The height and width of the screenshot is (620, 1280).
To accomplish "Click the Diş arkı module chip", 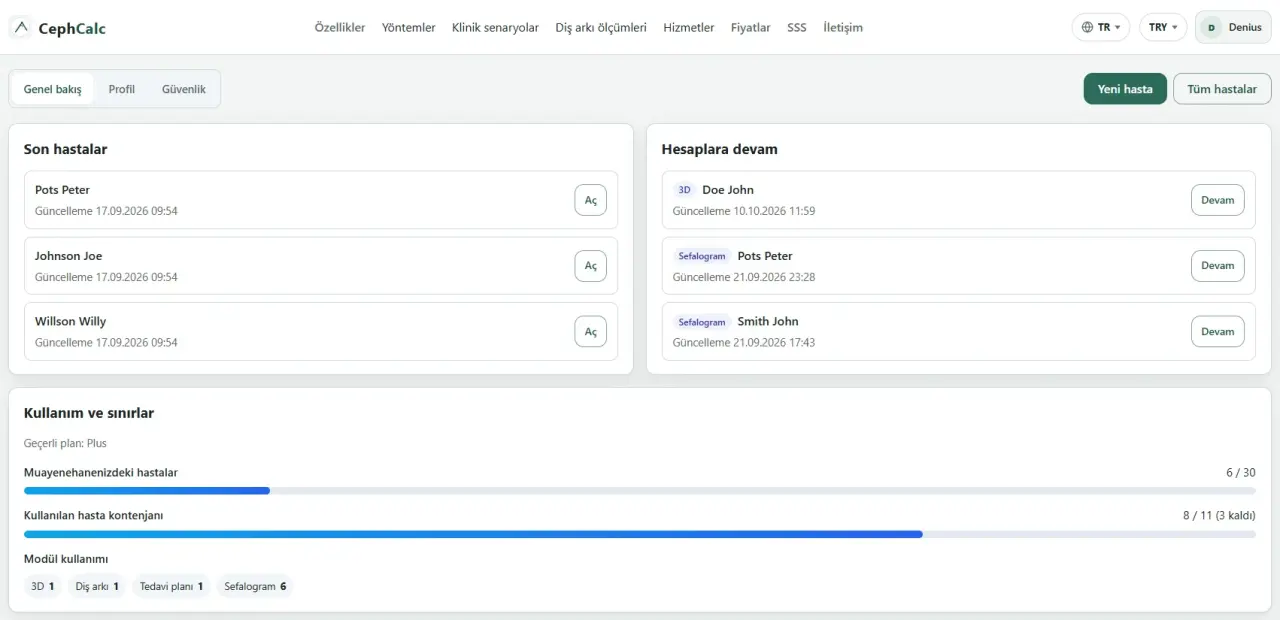I will coord(97,587).
